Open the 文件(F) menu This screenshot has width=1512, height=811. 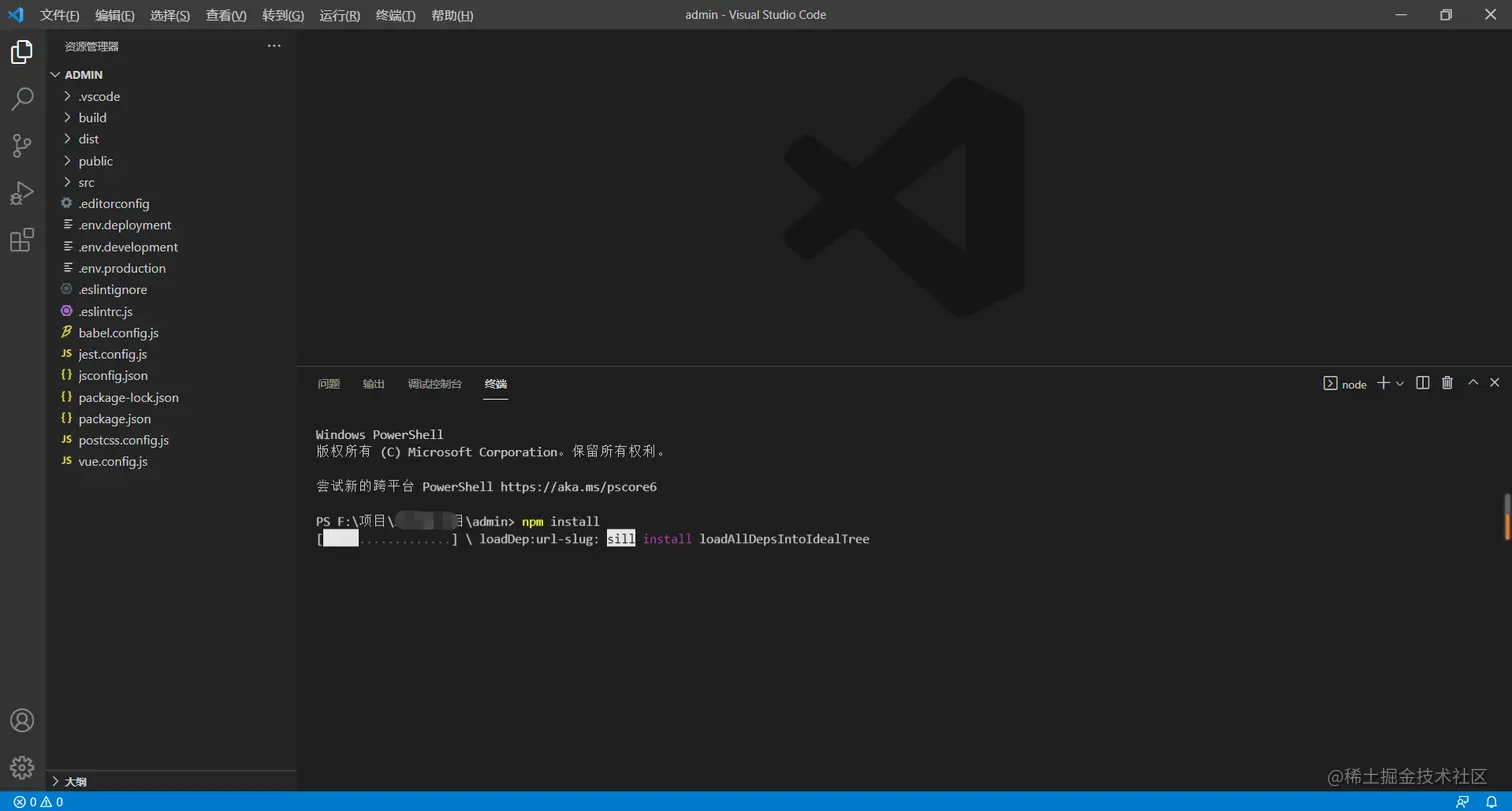point(60,15)
